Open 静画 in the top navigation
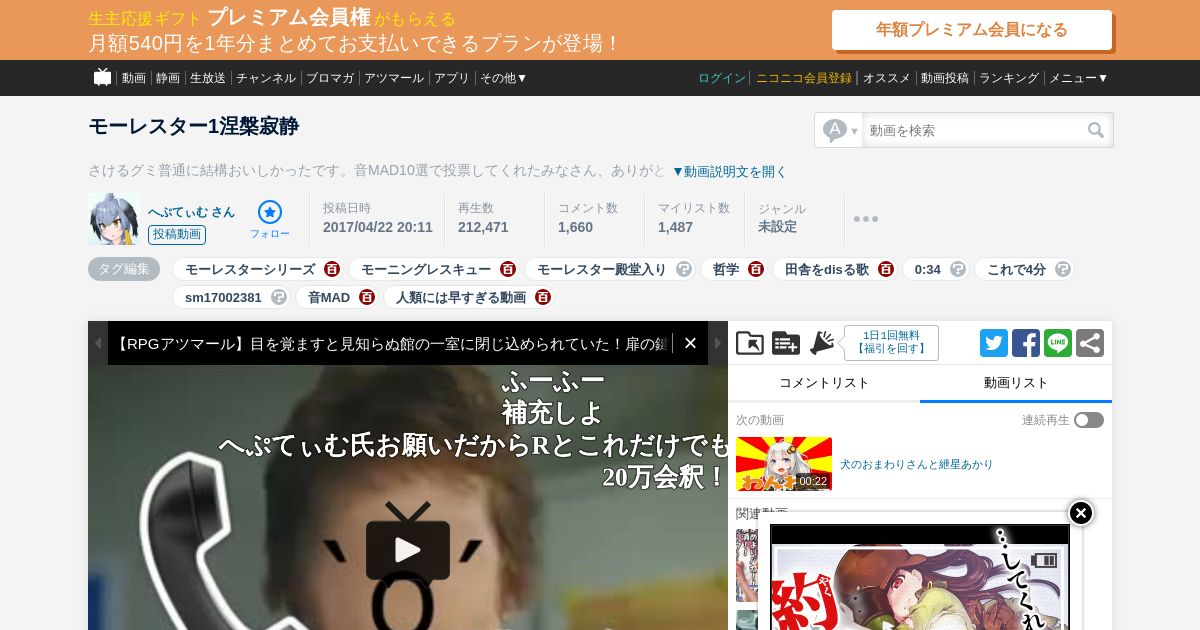 pos(168,78)
